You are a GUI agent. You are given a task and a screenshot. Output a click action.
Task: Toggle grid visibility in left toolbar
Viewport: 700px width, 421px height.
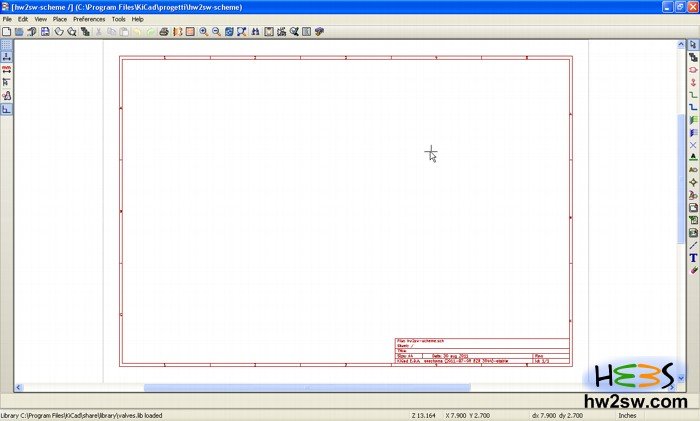[6, 45]
